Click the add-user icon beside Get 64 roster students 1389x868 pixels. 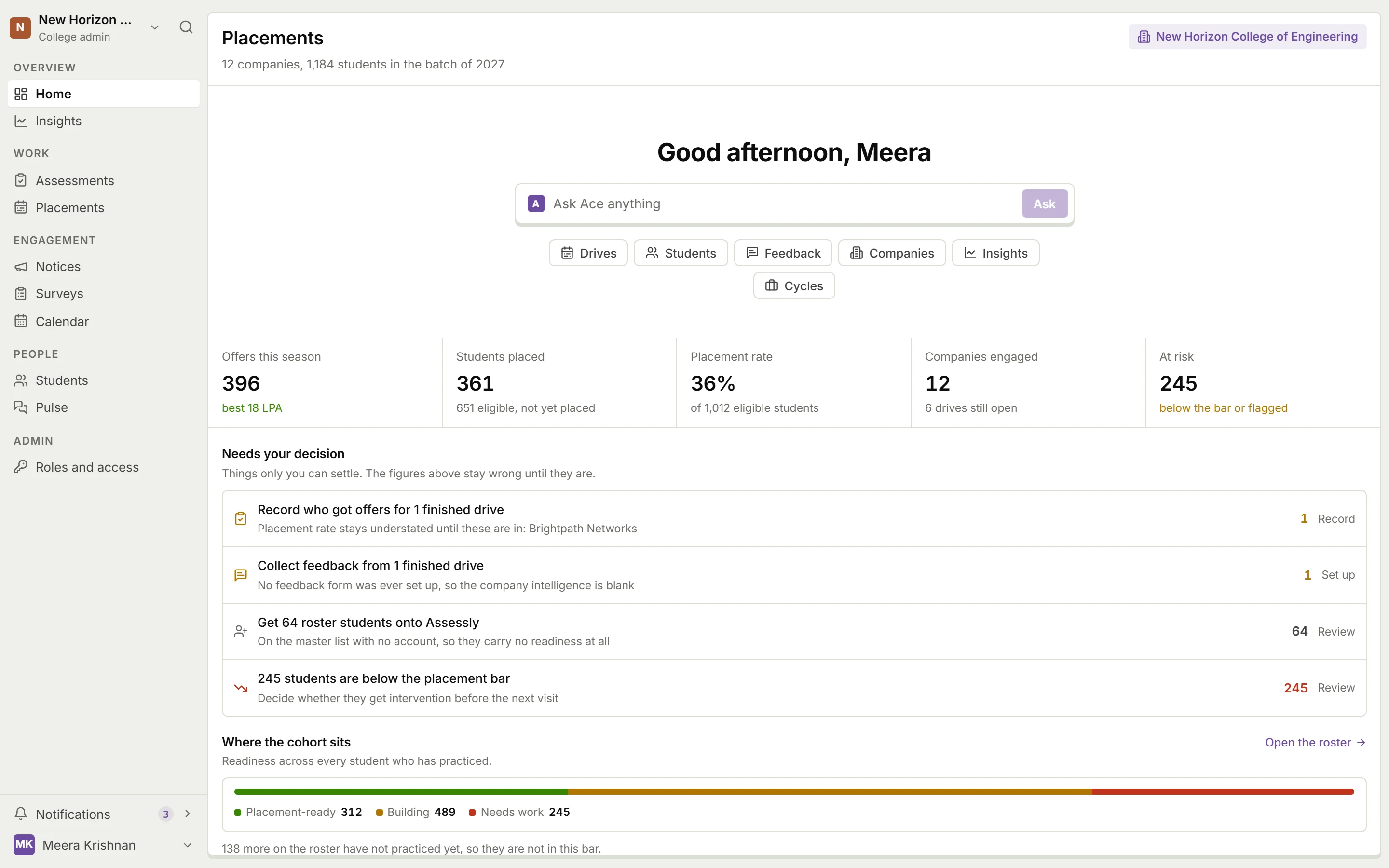coord(241,631)
